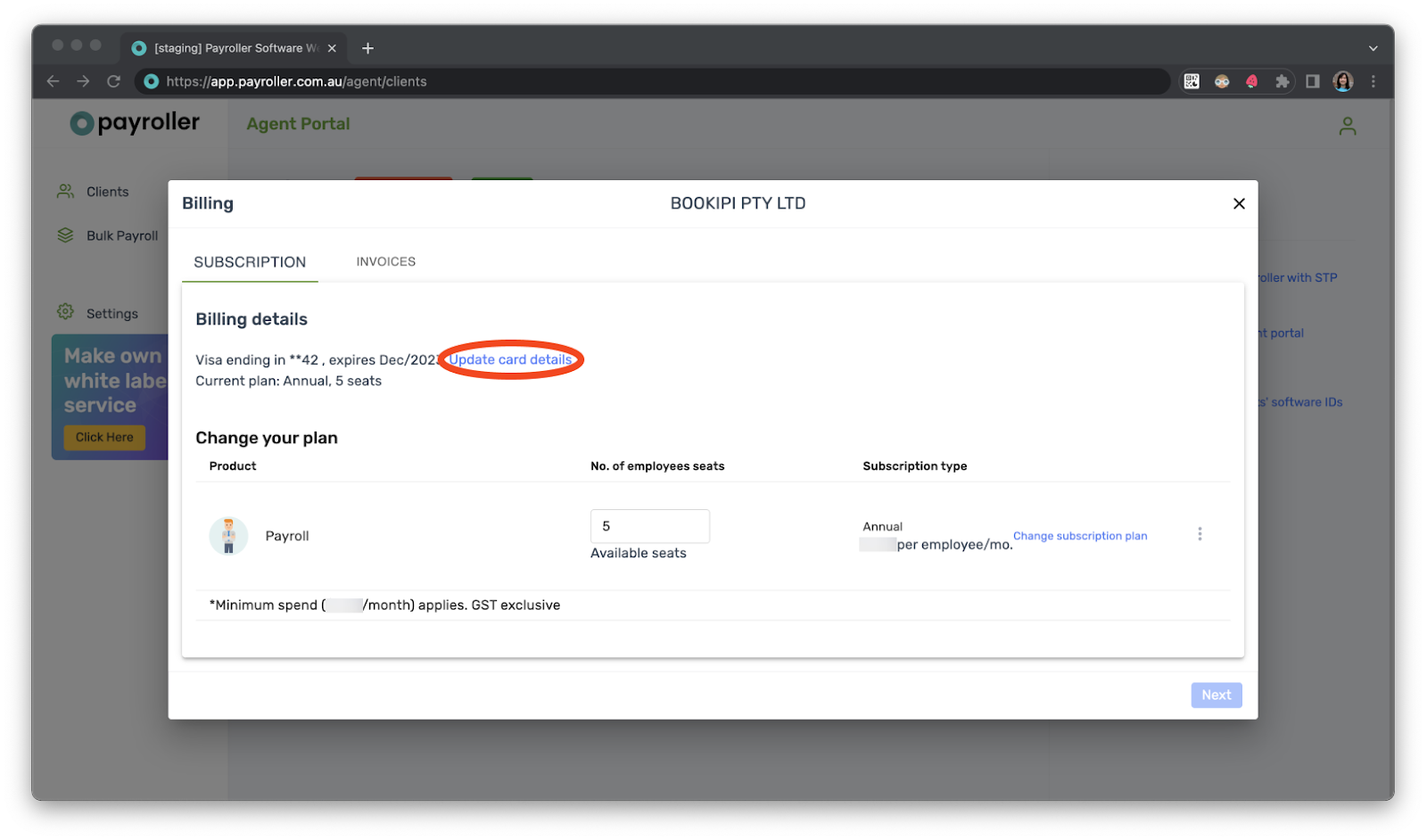Click the site info icon in address bar
Viewport: 1427px width, 840px height.
152,81
